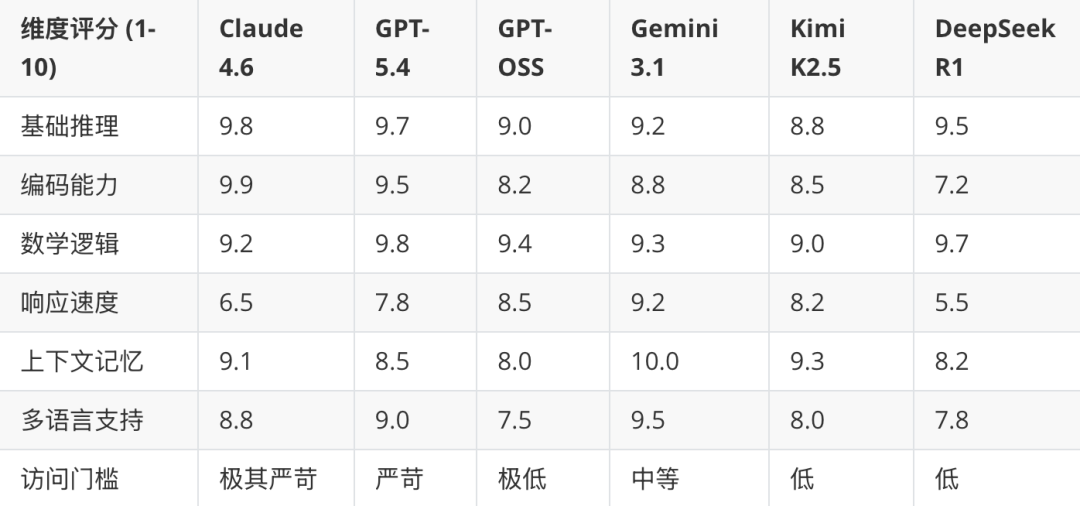Click the Claude 4.6 column header
Screen dimensions: 1080x506
click(x=276, y=48)
